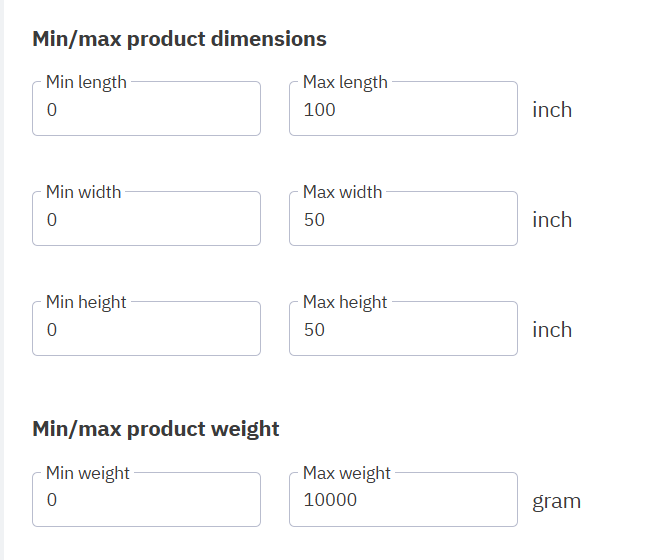Click the inch unit beside Max width
Image resolution: width=662 pixels, height=560 pixels.
point(552,220)
